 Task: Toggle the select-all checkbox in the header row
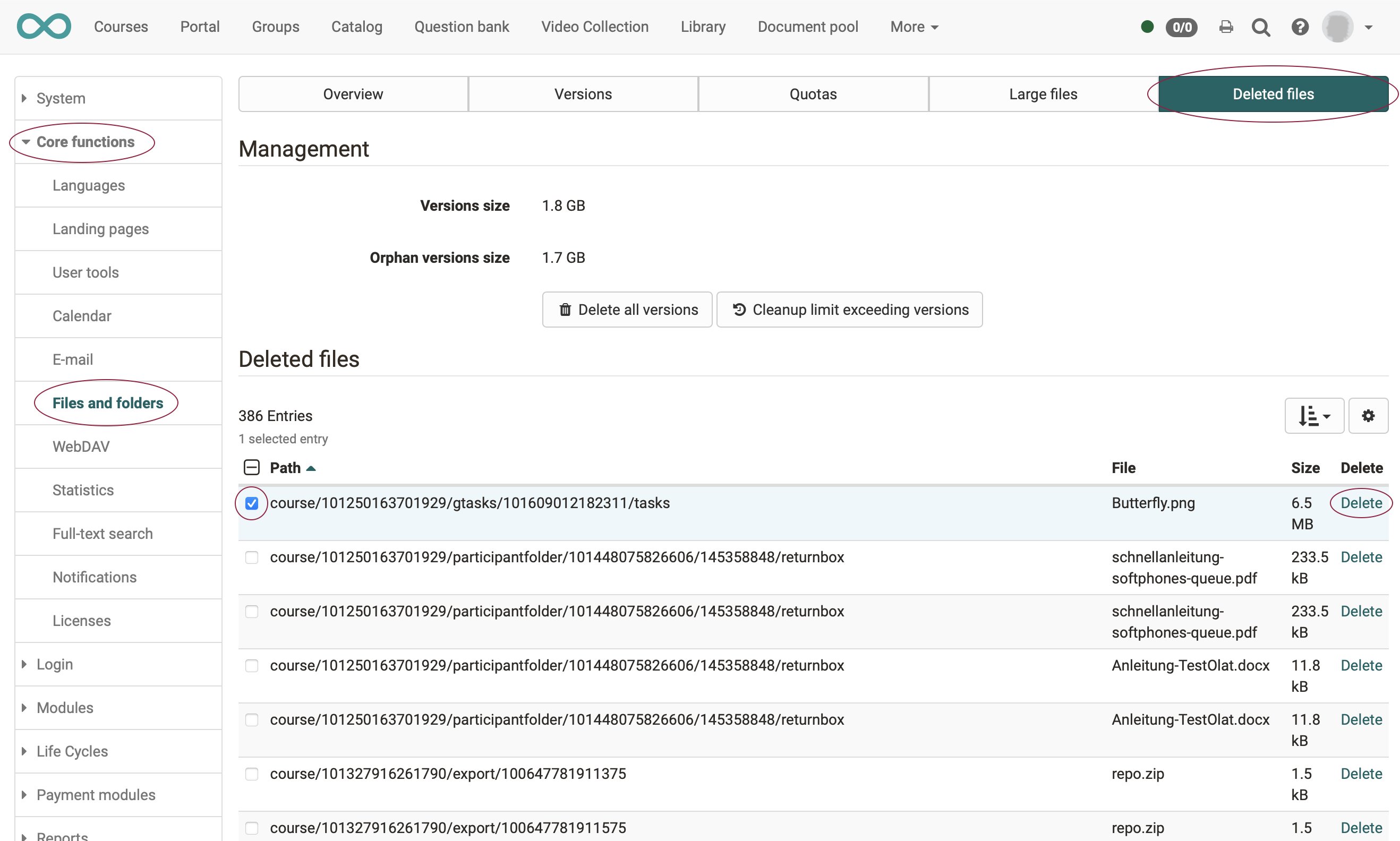coord(252,468)
